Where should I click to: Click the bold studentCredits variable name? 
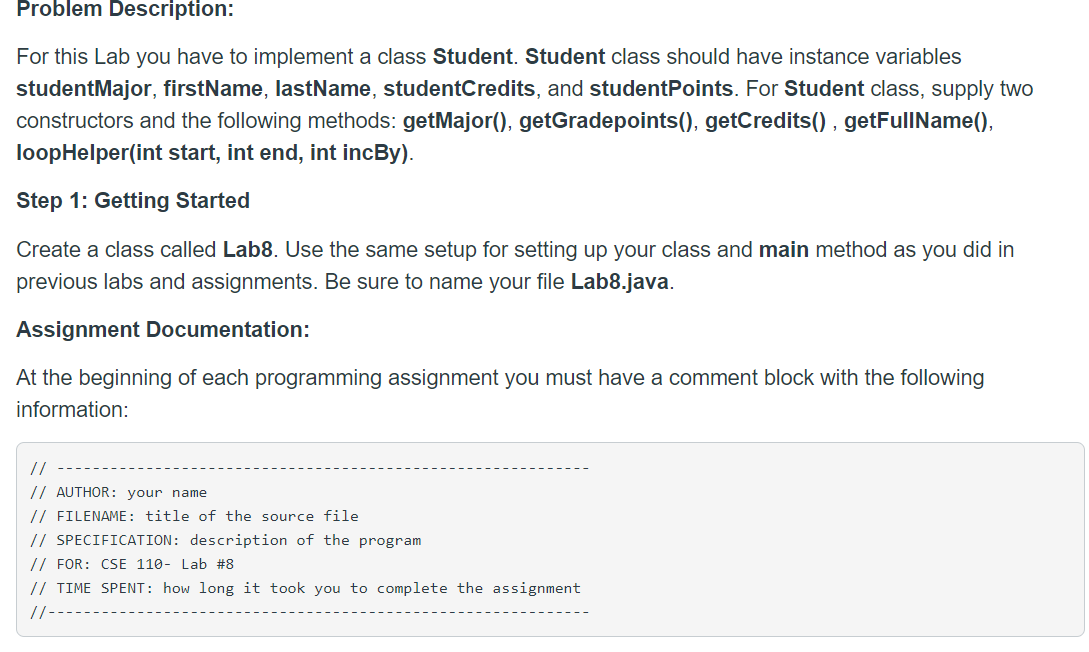point(459,89)
